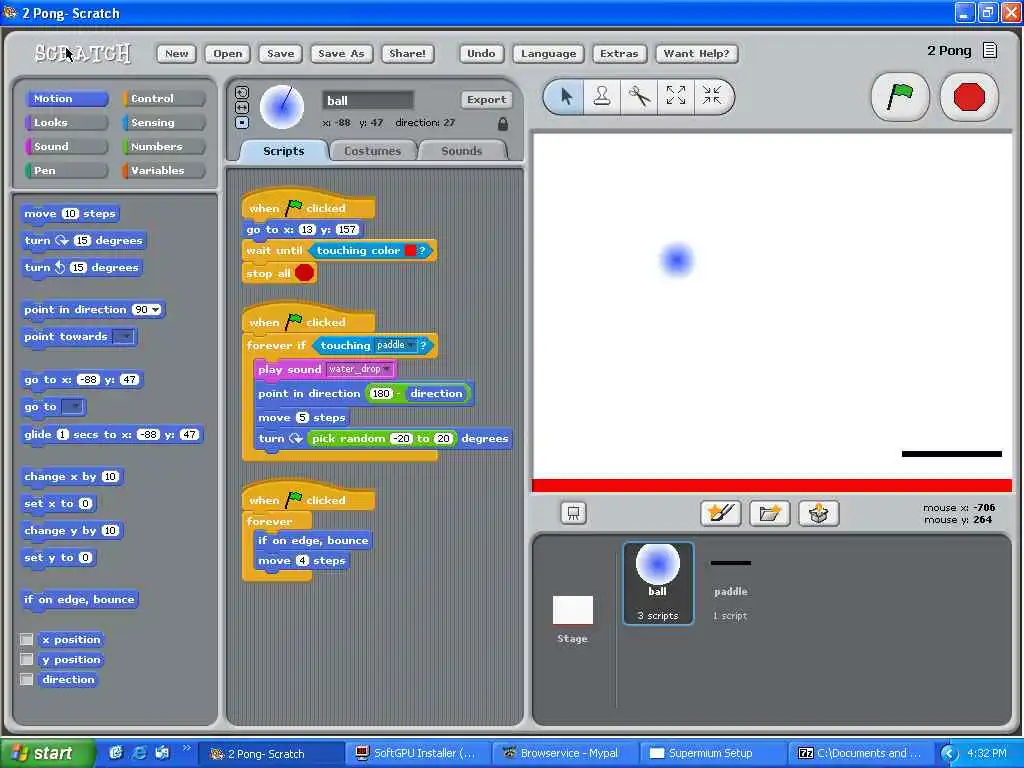Open the Language menu

[548, 54]
